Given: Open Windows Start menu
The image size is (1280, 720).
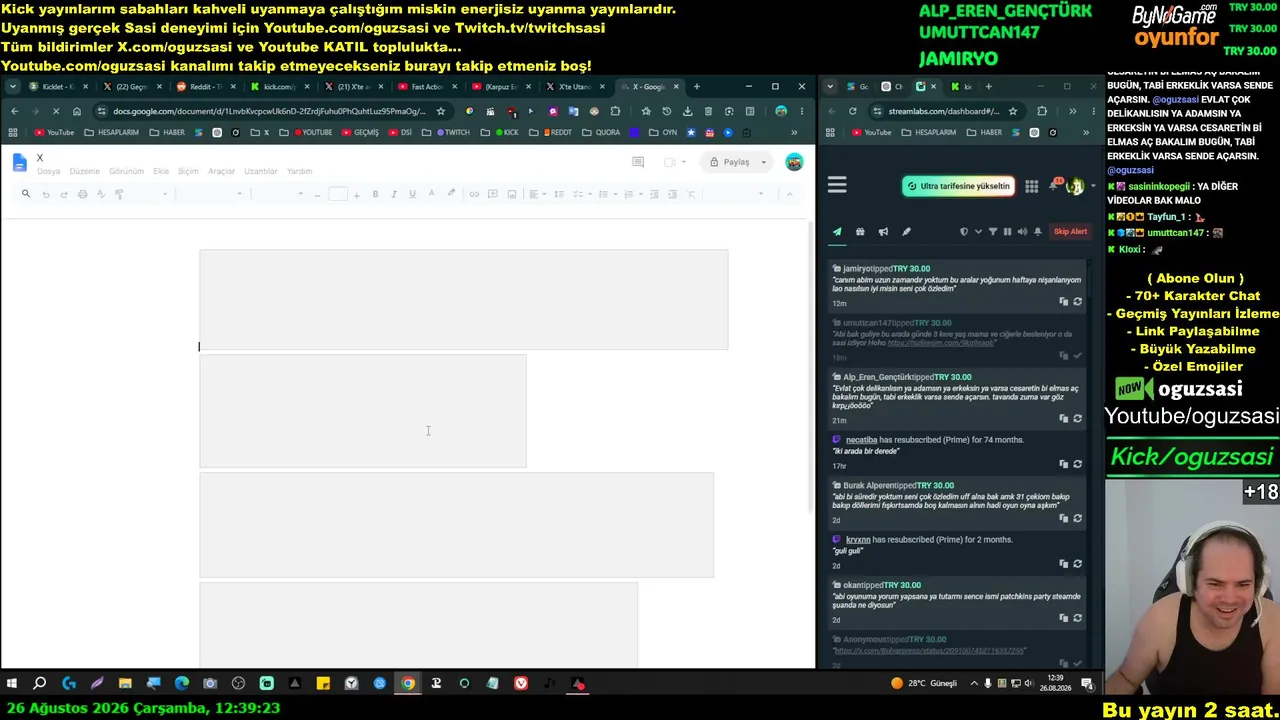Looking at the screenshot, I should (12, 684).
